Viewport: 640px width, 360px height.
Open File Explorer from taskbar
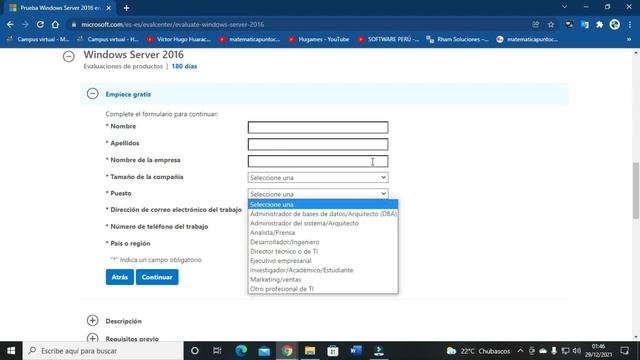coord(310,351)
